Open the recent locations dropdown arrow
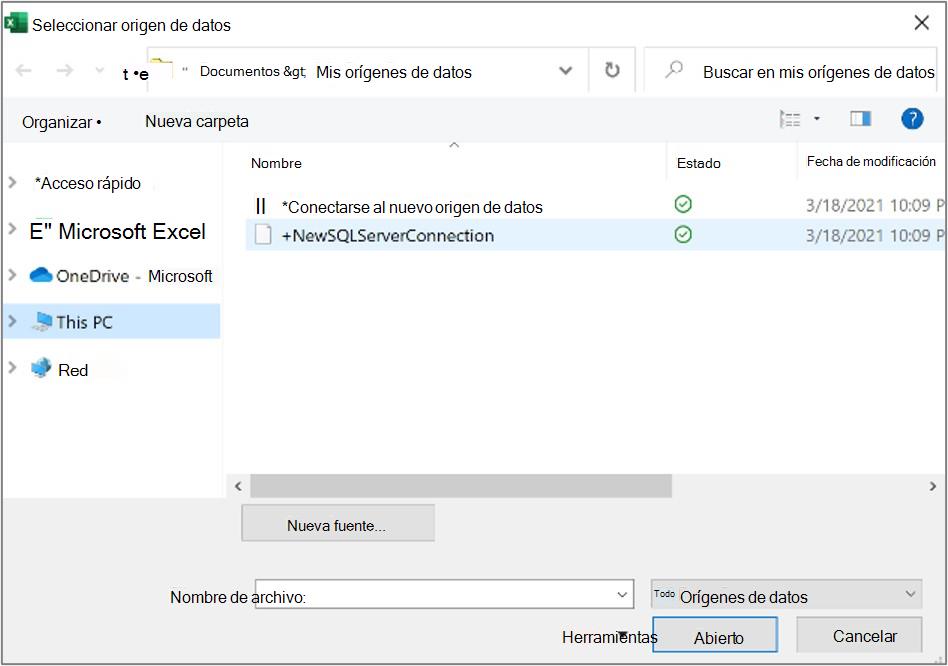 [100, 71]
